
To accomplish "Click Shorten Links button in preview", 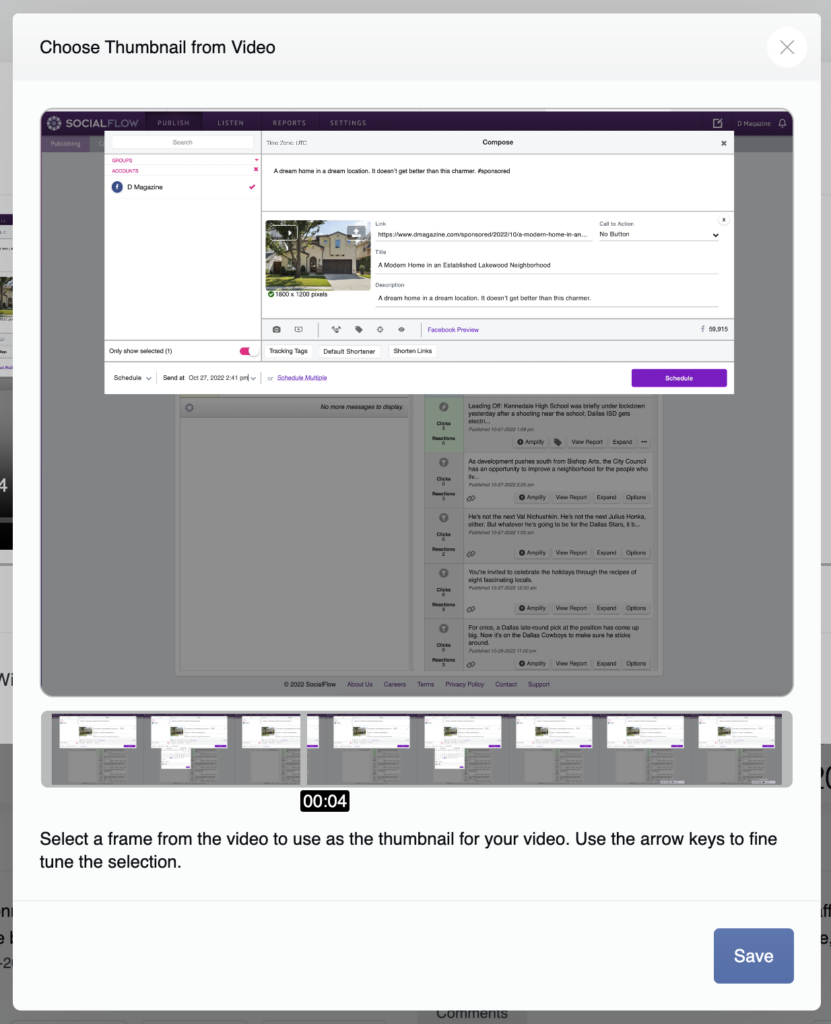I will point(412,351).
